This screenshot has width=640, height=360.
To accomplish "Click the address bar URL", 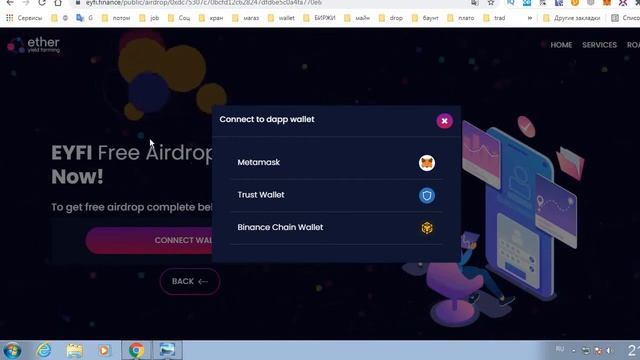I will (204, 3).
